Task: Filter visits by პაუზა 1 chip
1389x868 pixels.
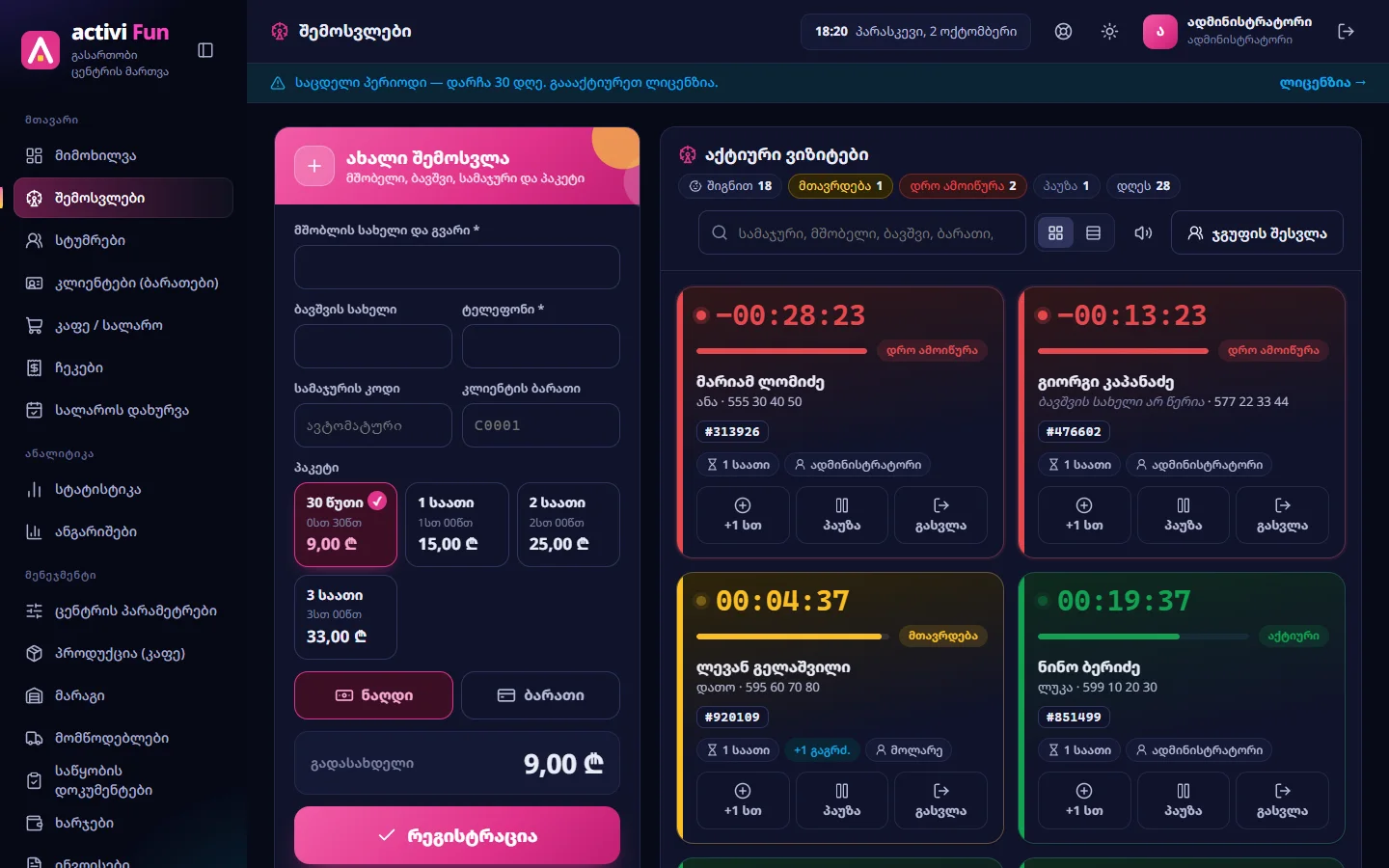Action: click(x=1066, y=186)
